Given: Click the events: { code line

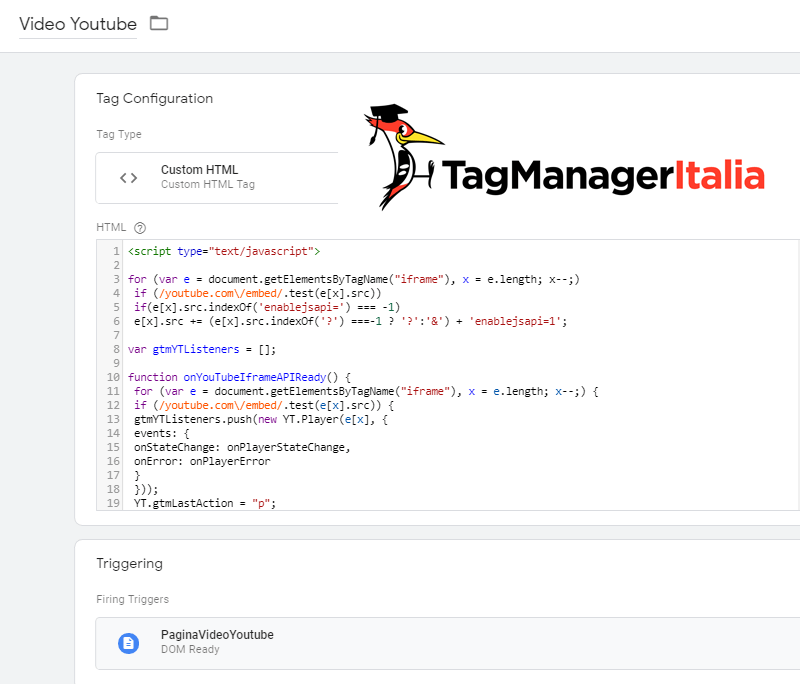Looking at the screenshot, I should pos(161,434).
